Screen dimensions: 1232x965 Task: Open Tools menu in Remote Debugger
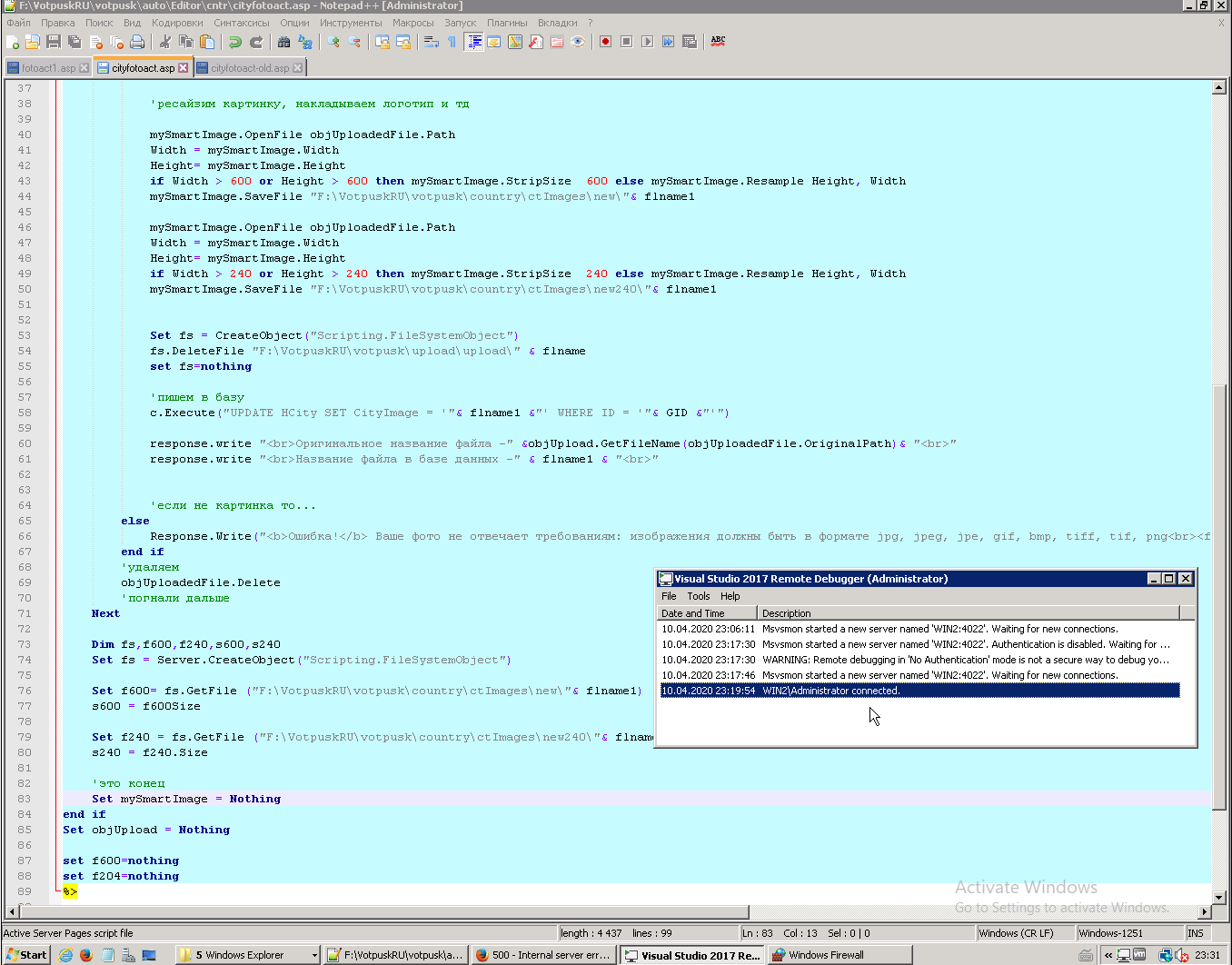point(698,596)
